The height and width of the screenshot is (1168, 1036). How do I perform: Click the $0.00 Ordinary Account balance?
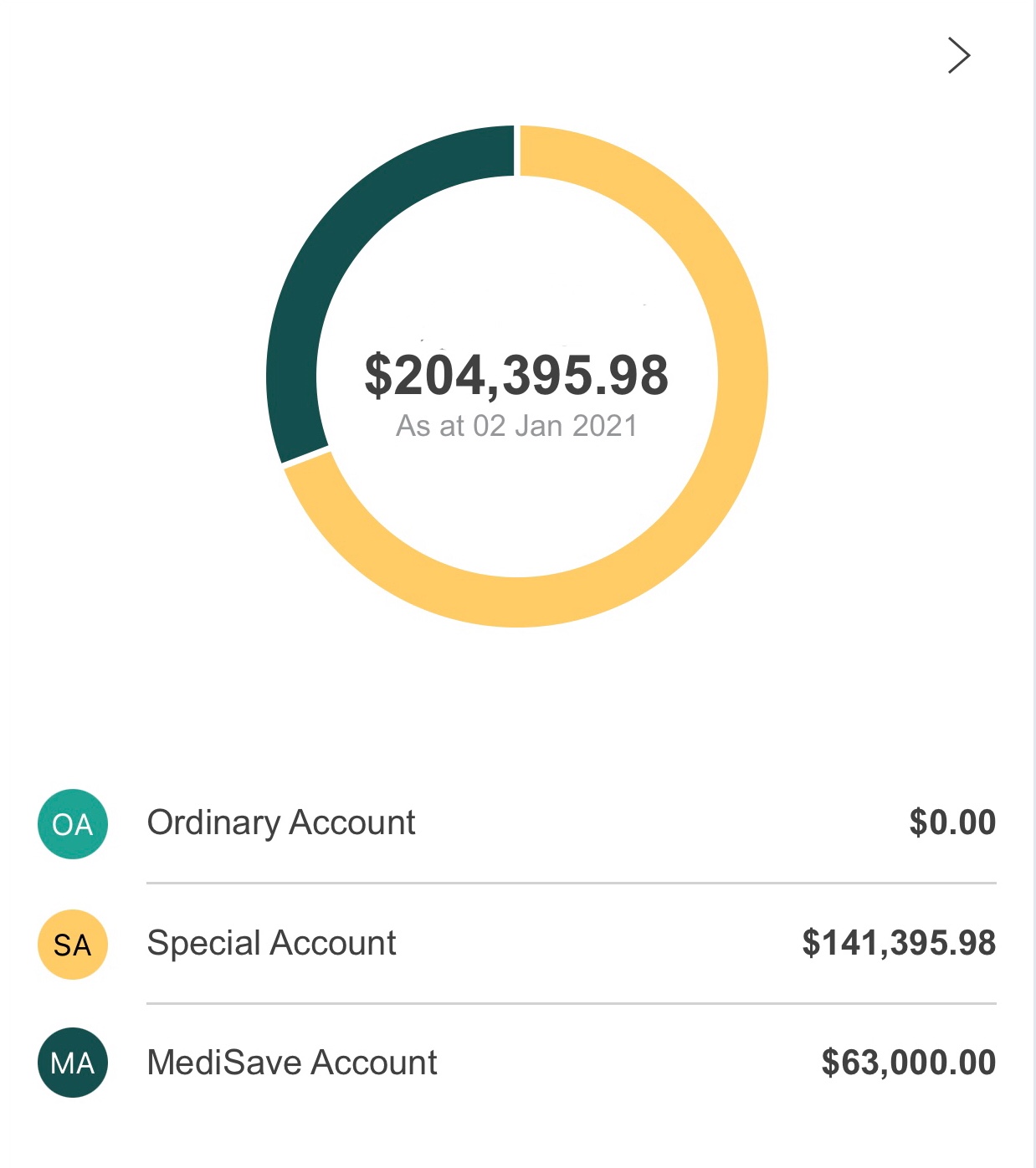point(952,822)
